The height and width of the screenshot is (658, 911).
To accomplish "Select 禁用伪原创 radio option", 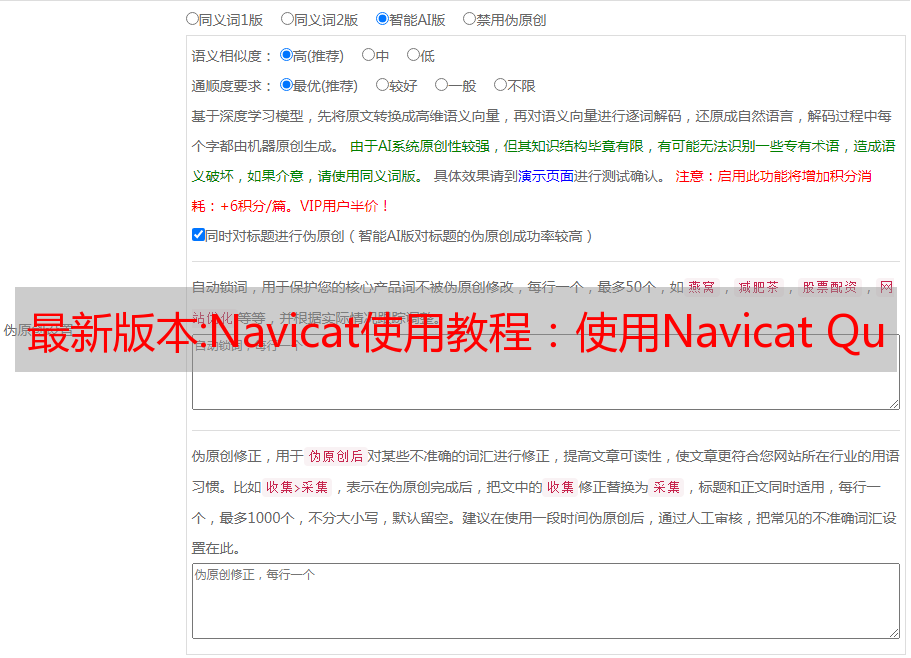I will [x=469, y=19].
